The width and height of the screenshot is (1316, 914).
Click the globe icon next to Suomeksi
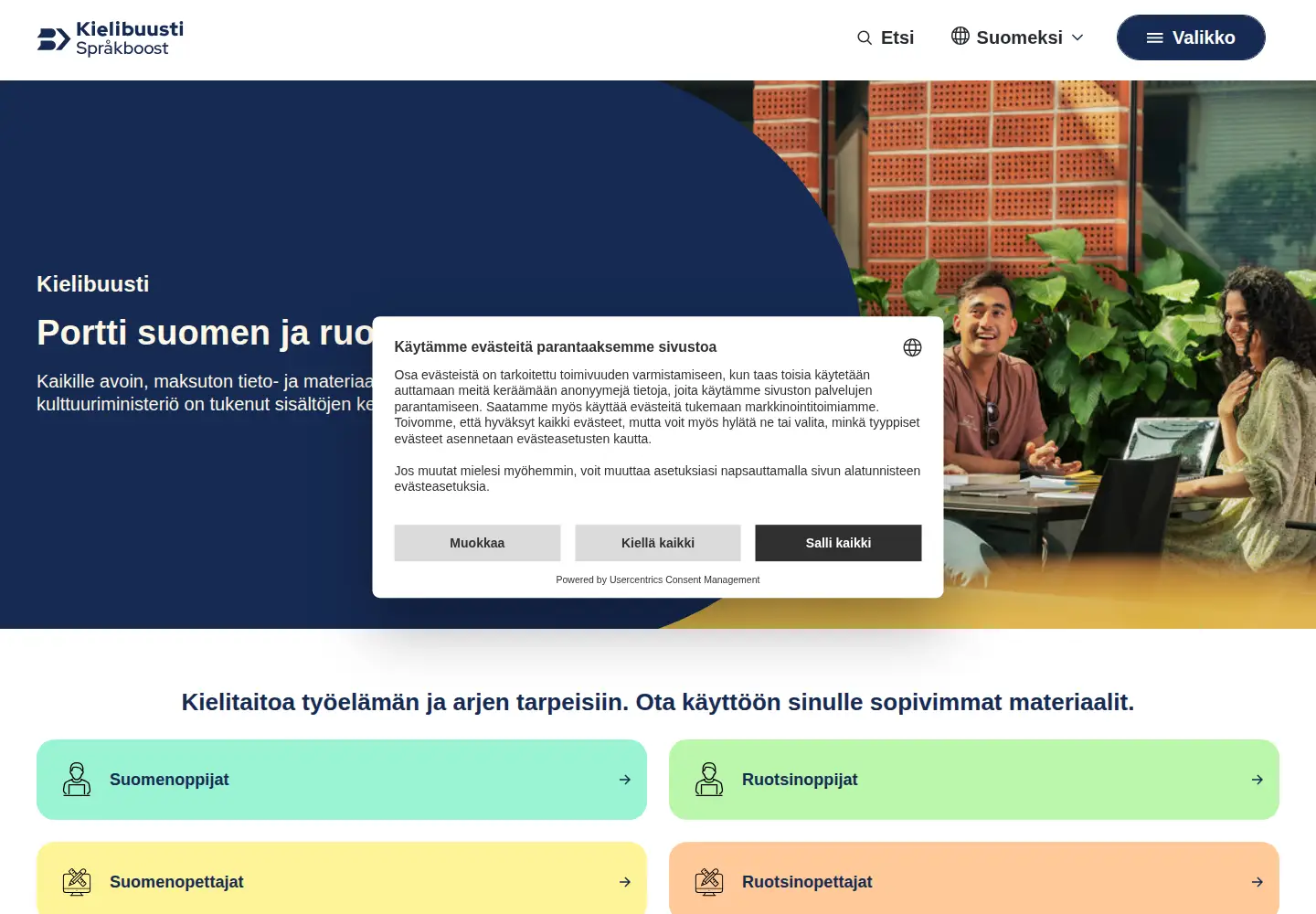point(960,36)
